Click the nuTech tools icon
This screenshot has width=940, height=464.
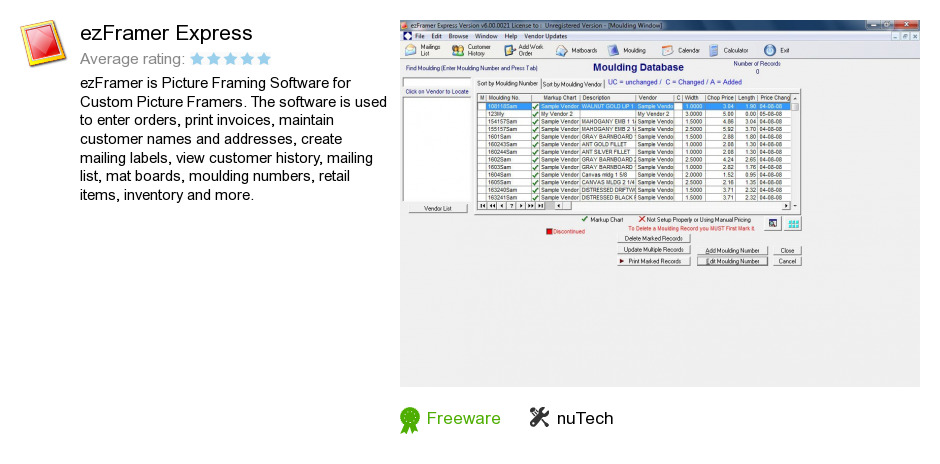click(539, 417)
